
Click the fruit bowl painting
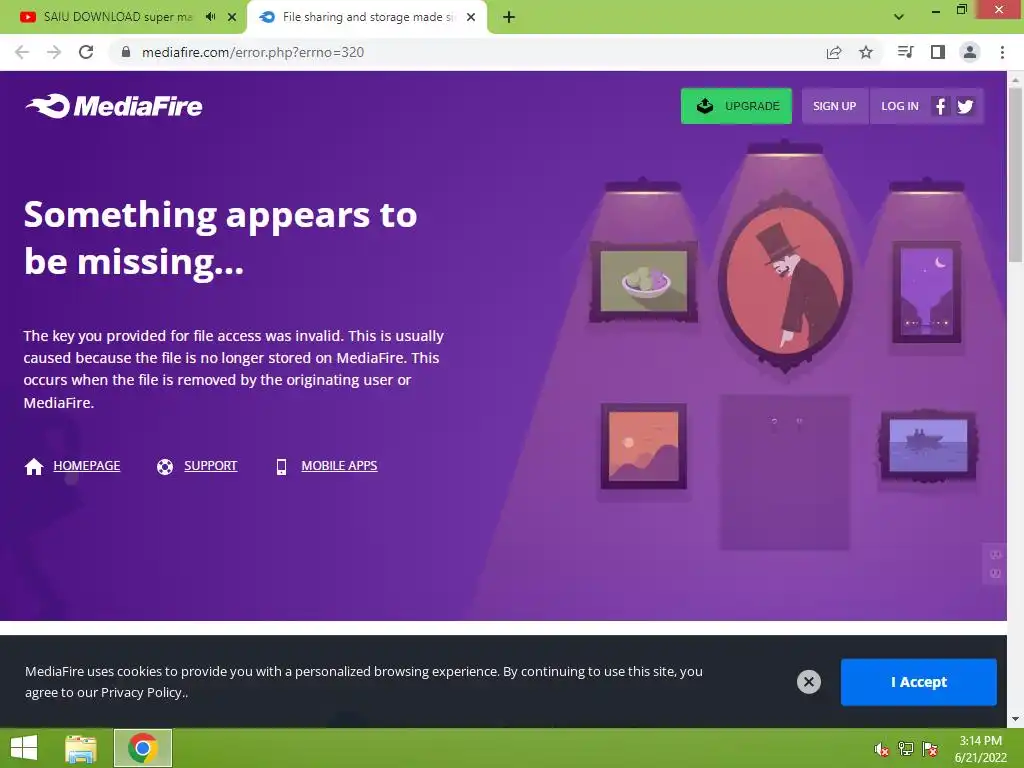pos(644,281)
